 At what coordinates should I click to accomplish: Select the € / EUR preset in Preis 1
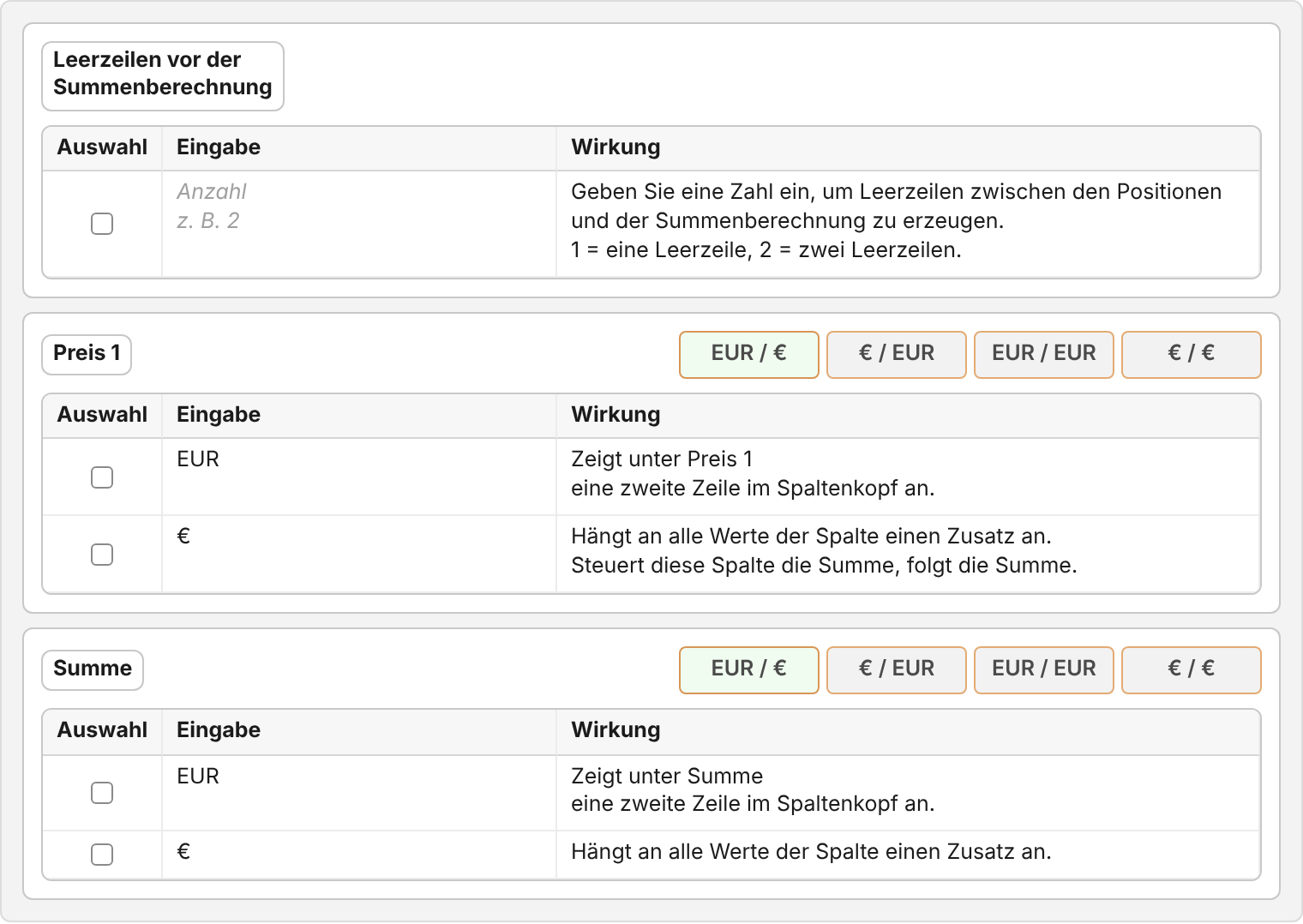pos(897,355)
